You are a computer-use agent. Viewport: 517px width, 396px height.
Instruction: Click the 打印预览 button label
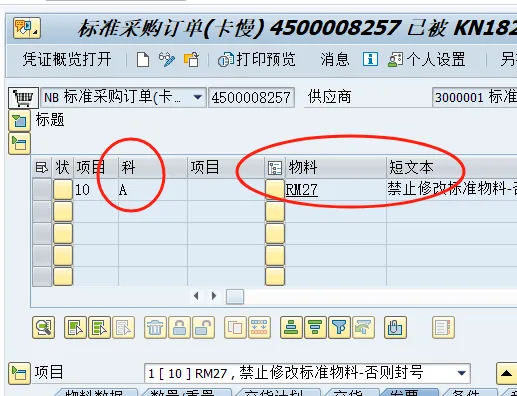coord(266,60)
